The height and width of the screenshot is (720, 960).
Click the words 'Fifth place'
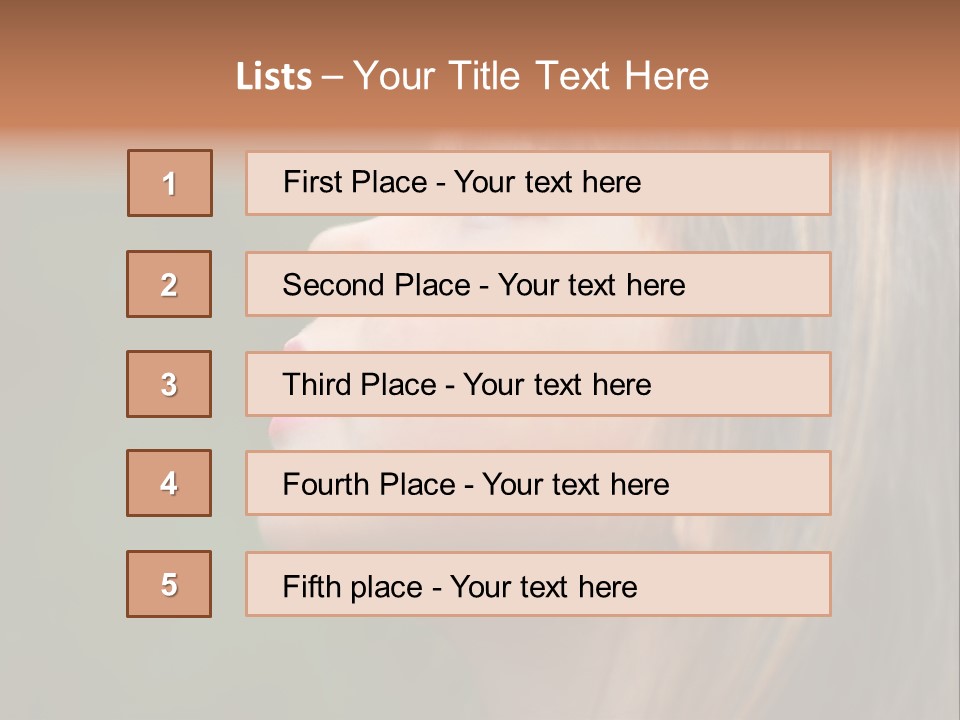tap(353, 587)
